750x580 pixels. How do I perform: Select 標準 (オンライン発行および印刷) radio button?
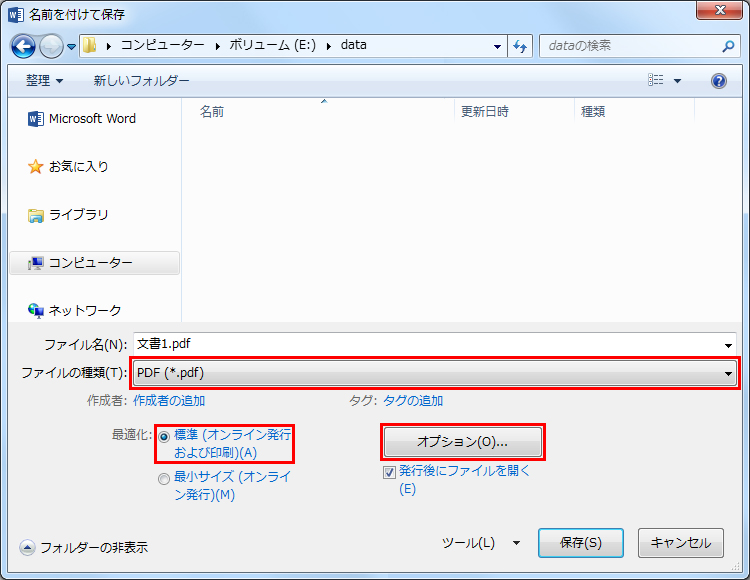tap(164, 437)
